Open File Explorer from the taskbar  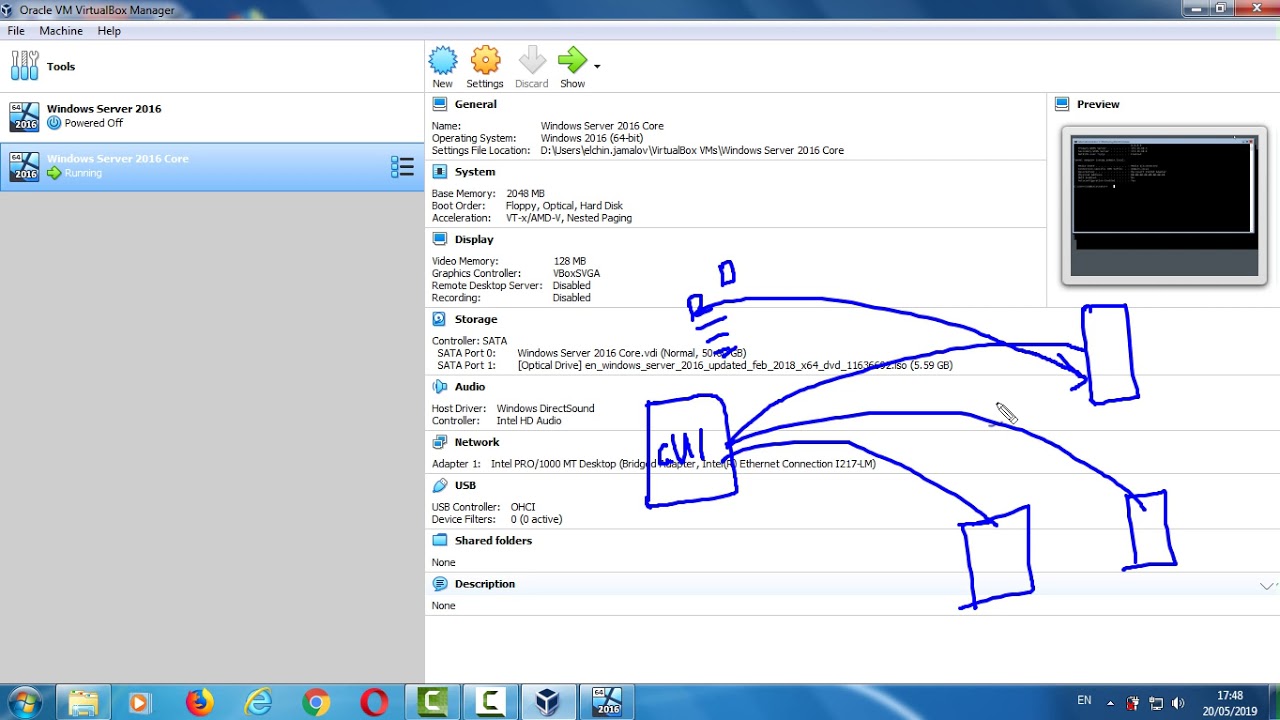click(83, 703)
